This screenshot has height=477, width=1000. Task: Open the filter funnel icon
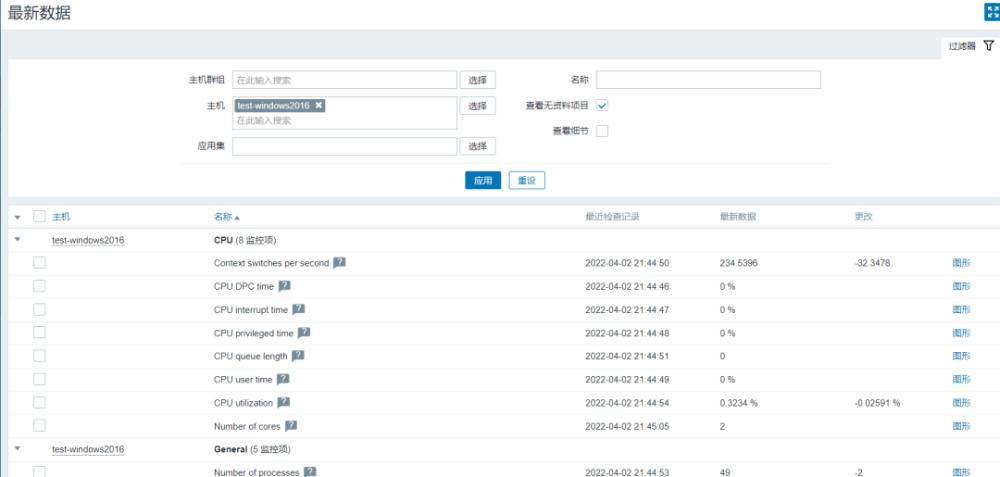click(989, 46)
